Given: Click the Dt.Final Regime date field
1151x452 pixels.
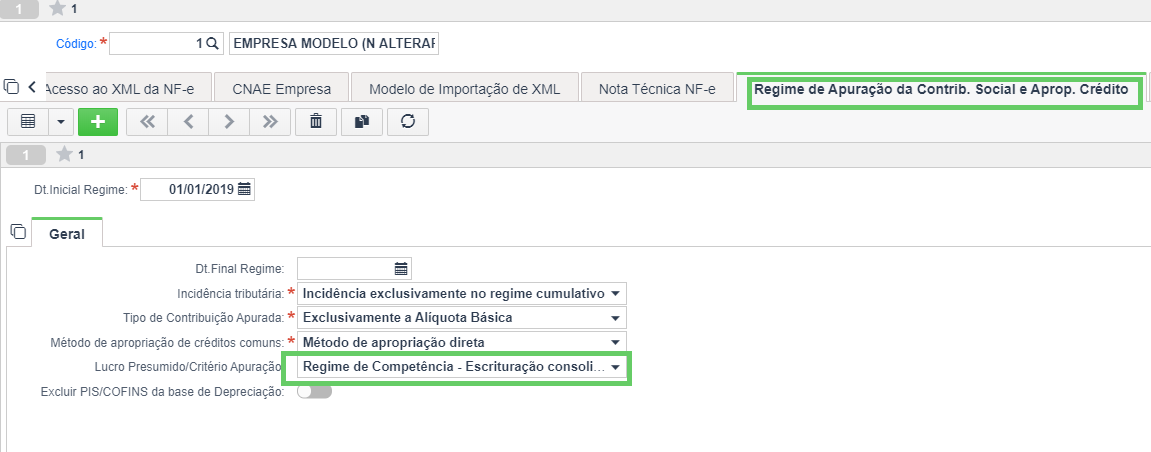Looking at the screenshot, I should click(x=354, y=269).
